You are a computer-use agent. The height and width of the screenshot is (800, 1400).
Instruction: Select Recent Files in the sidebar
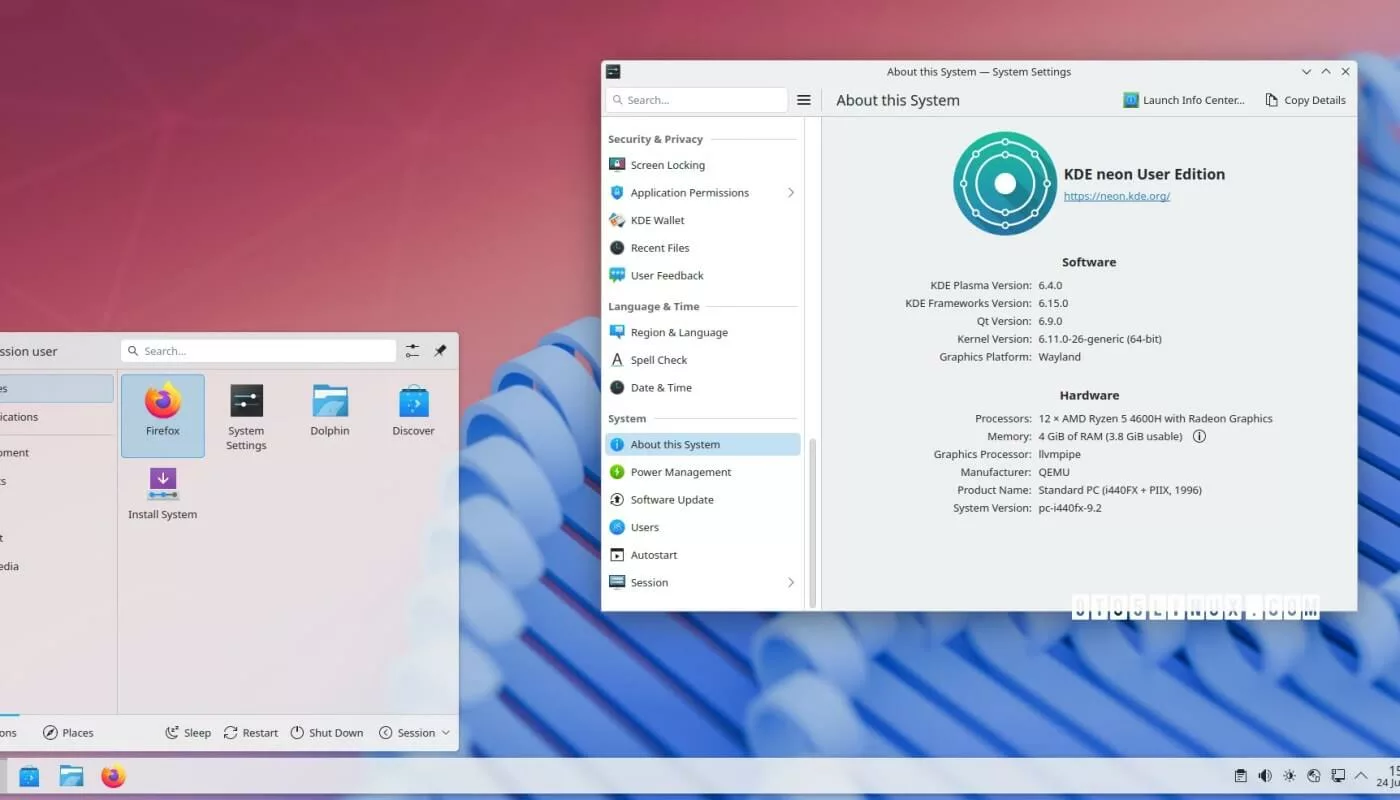[x=703, y=248]
